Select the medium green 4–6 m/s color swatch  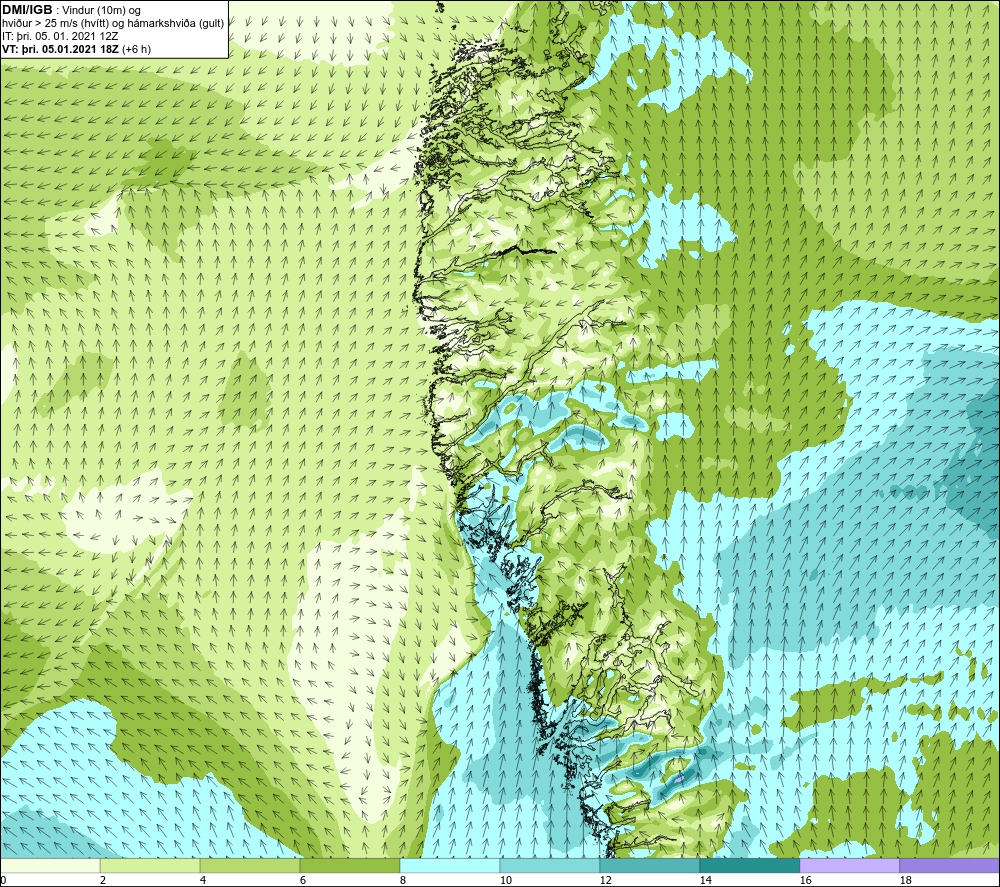point(250,865)
